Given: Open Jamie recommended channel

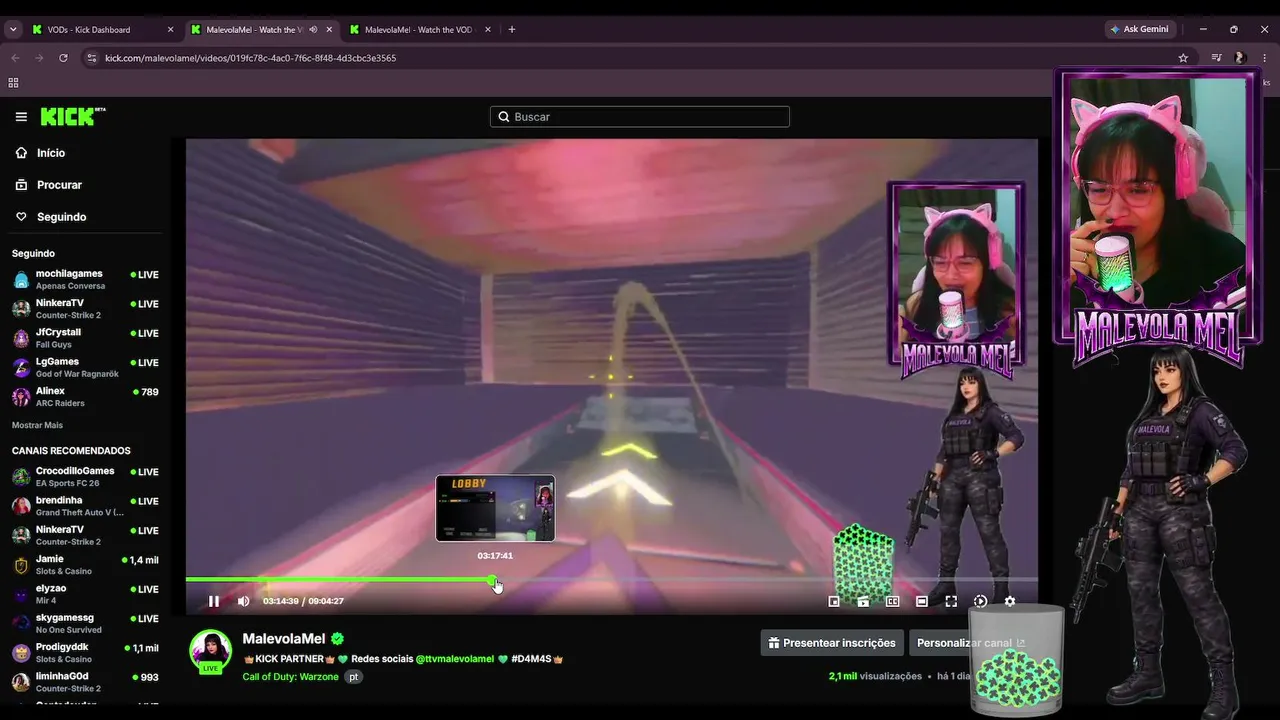Looking at the screenshot, I should (x=85, y=564).
